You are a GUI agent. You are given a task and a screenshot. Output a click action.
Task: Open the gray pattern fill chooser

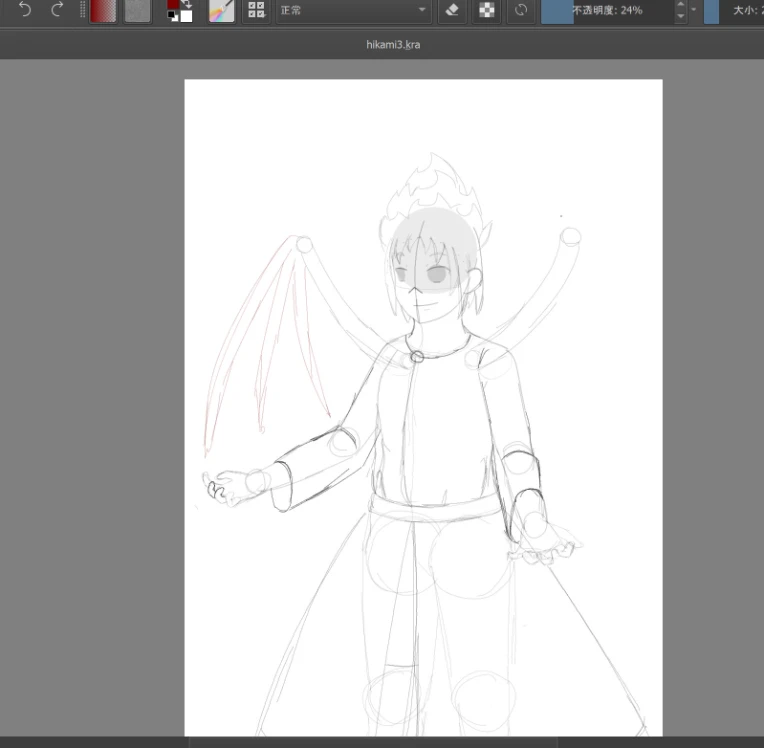tap(137, 11)
